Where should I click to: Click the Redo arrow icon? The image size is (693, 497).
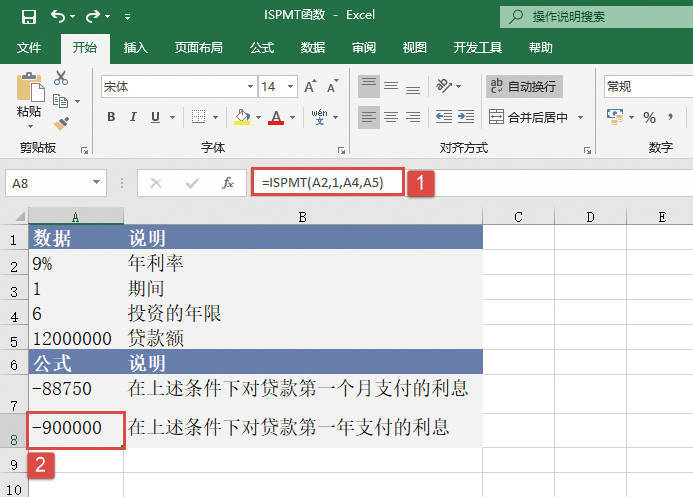93,16
